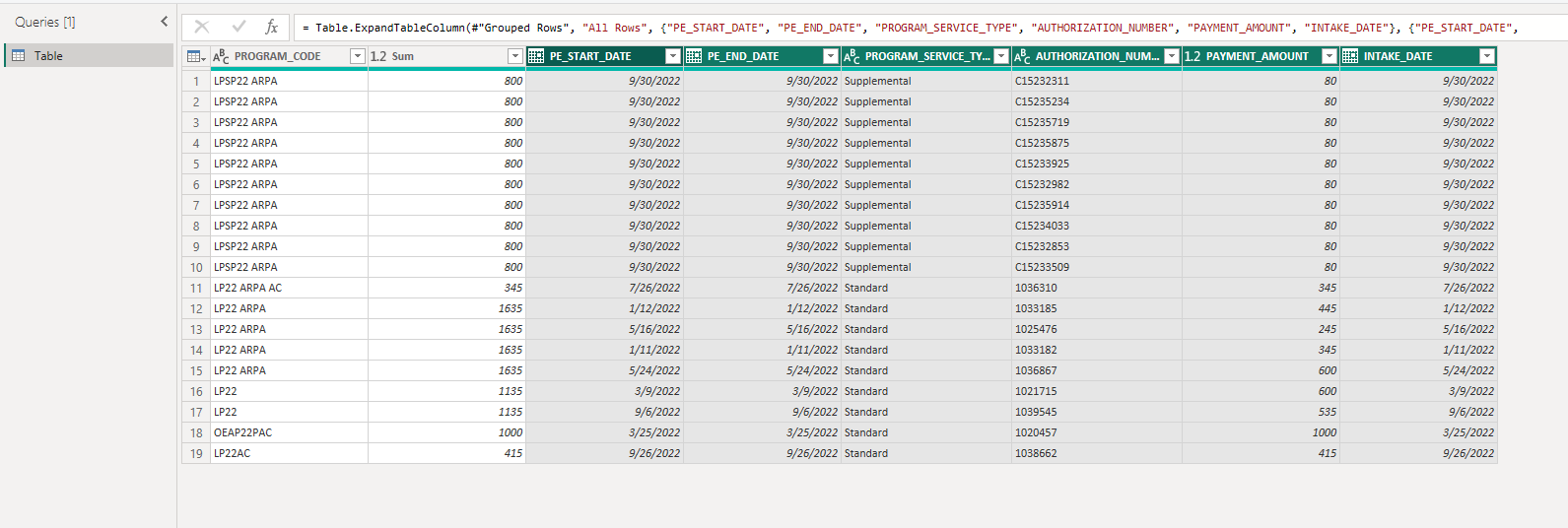Click authorization cell C15235914
Screen dimensions: 1568x528
click(x=1097, y=205)
